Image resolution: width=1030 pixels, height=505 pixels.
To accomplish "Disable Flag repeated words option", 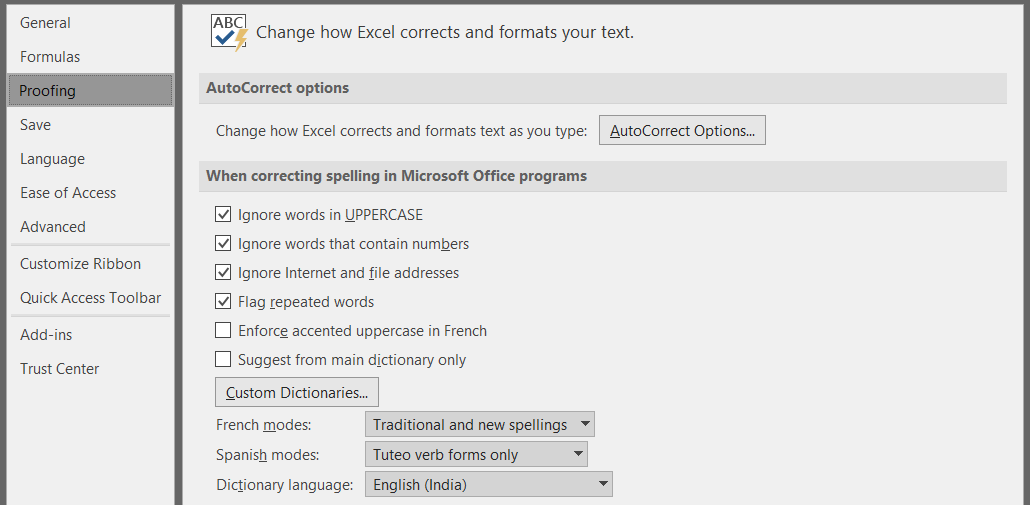I will (223, 302).
